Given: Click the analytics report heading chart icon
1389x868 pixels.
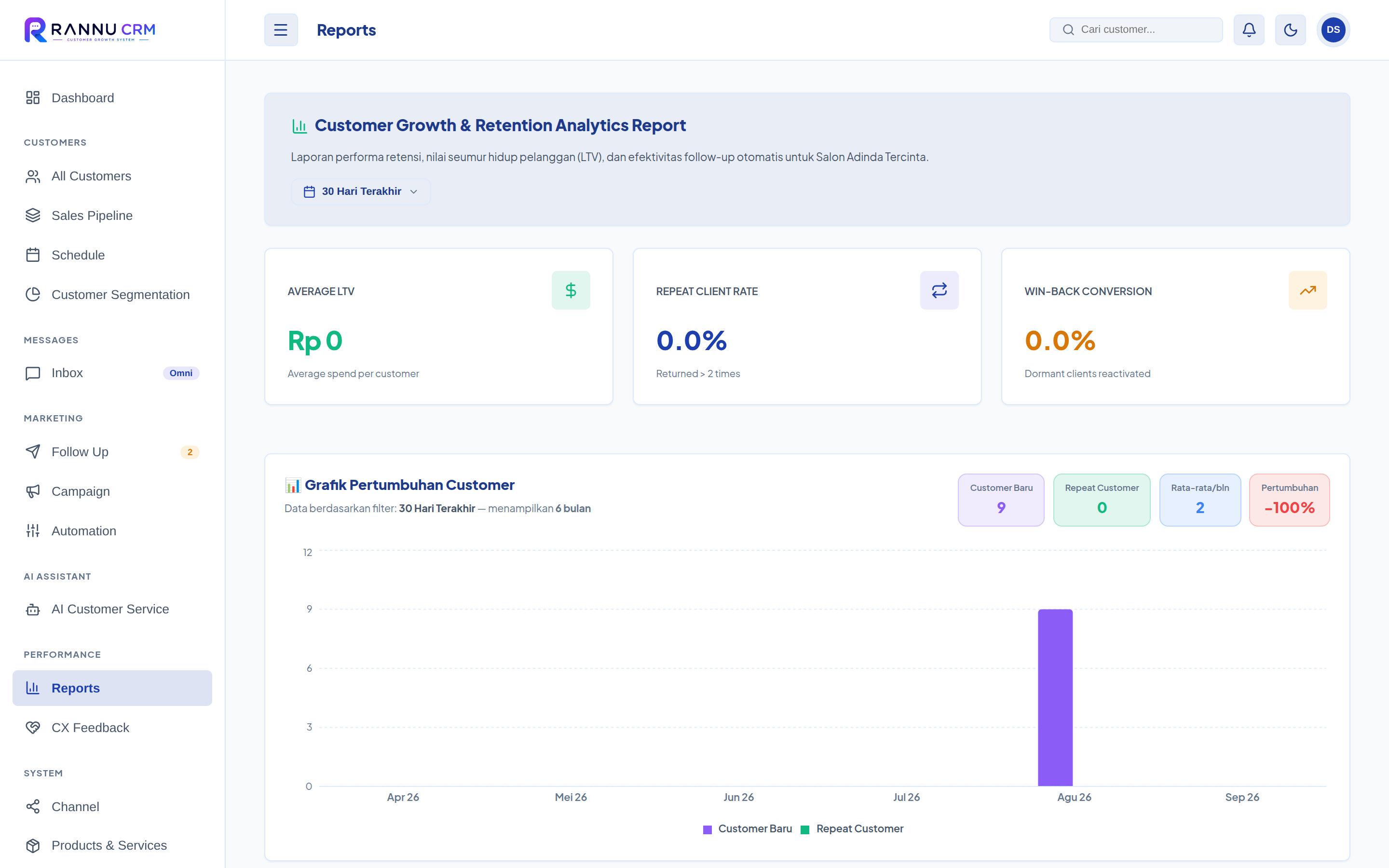Looking at the screenshot, I should point(300,126).
